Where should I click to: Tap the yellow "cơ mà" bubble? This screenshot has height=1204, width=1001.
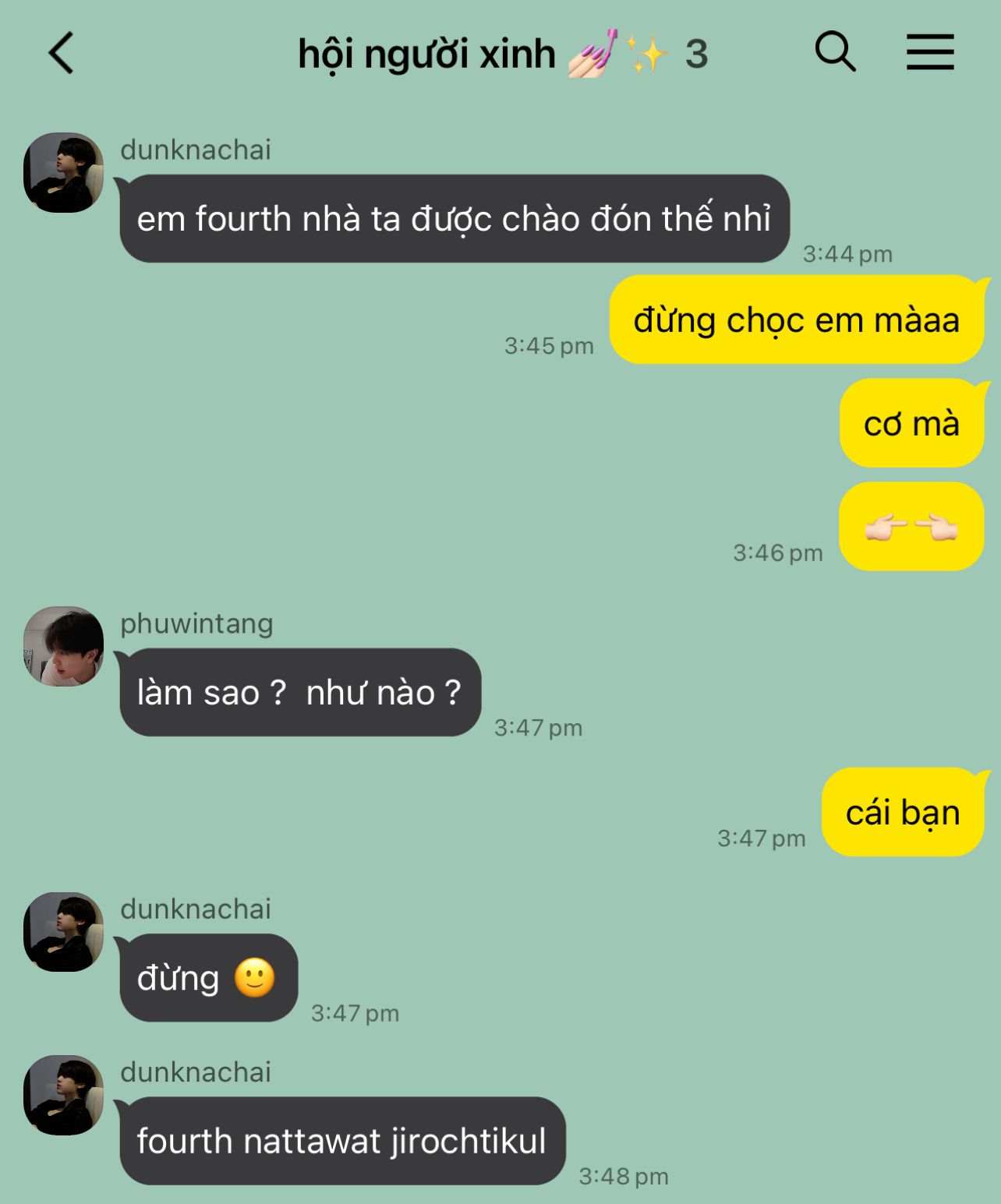tap(912, 423)
